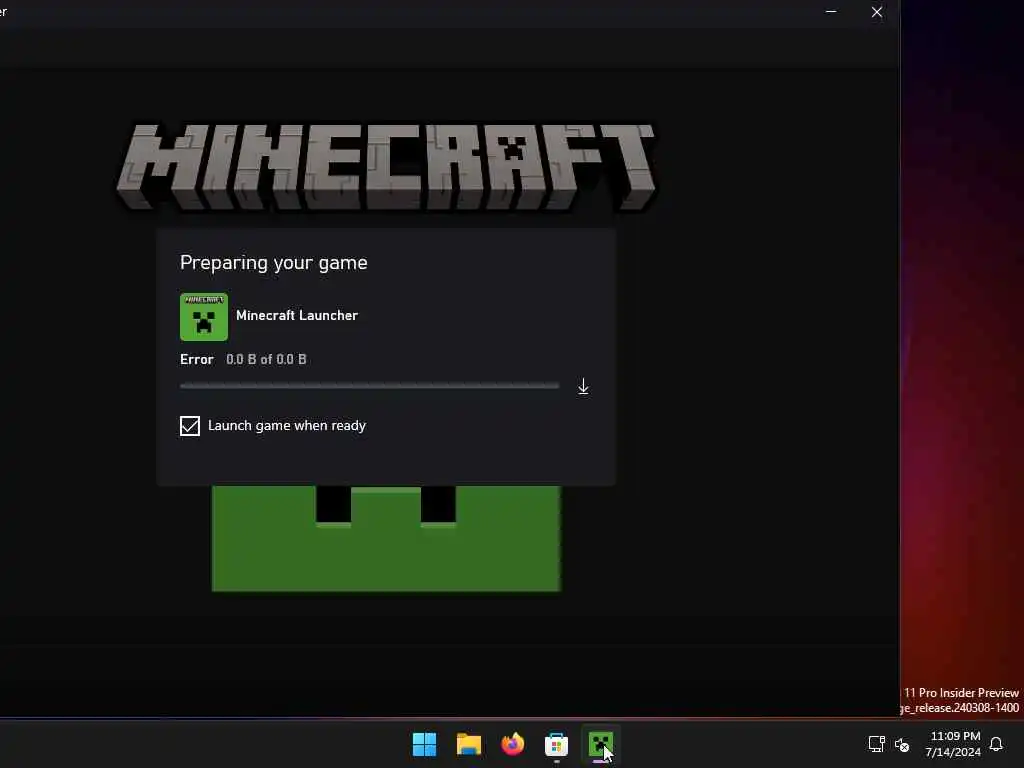This screenshot has height=768, width=1024.
Task: Close the Minecraft installer window
Action: [877, 12]
